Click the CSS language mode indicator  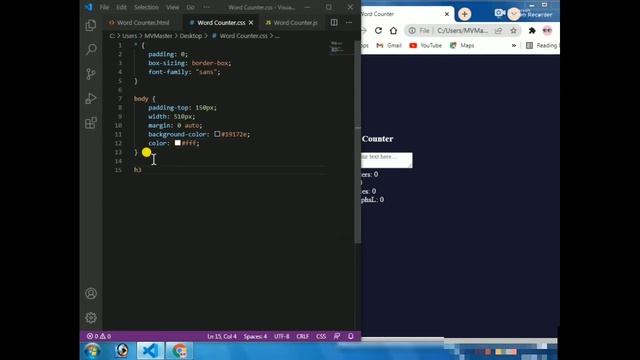pyautogui.click(x=321, y=336)
